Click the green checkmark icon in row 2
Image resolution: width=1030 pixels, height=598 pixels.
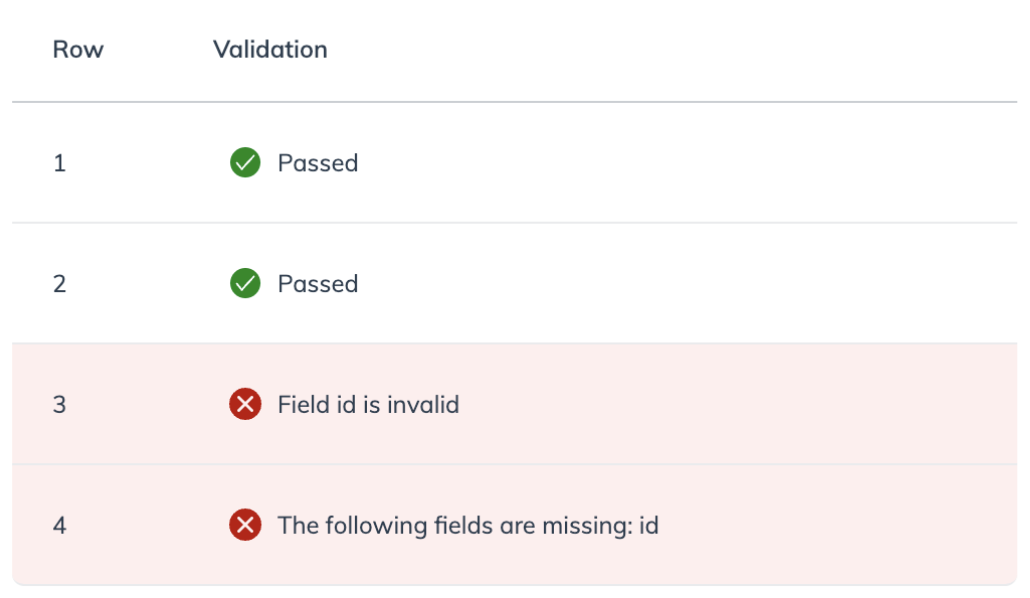[x=245, y=284]
